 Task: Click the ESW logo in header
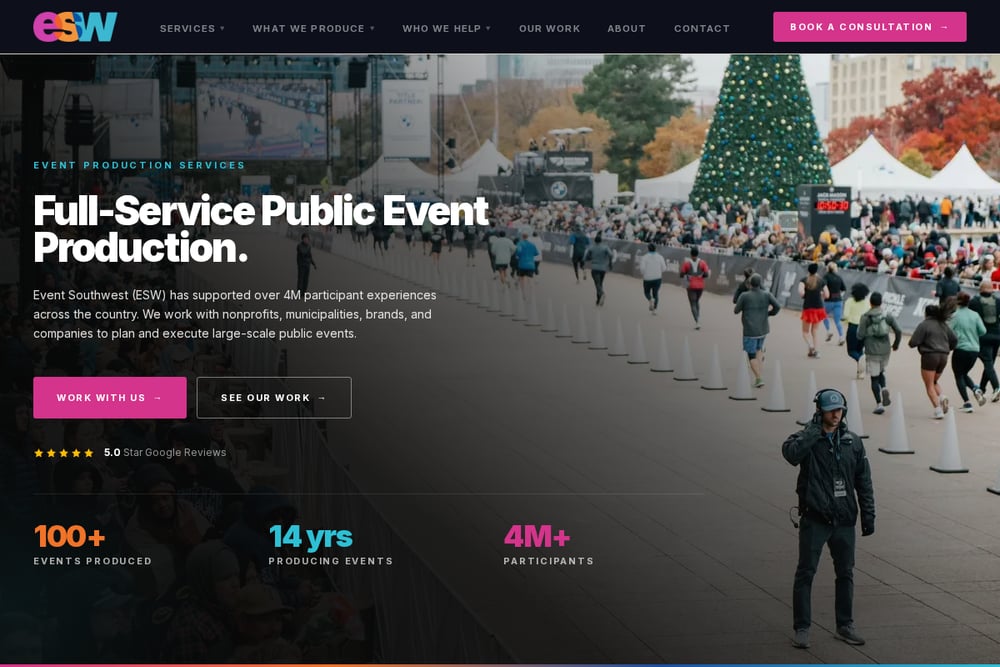coord(75,27)
